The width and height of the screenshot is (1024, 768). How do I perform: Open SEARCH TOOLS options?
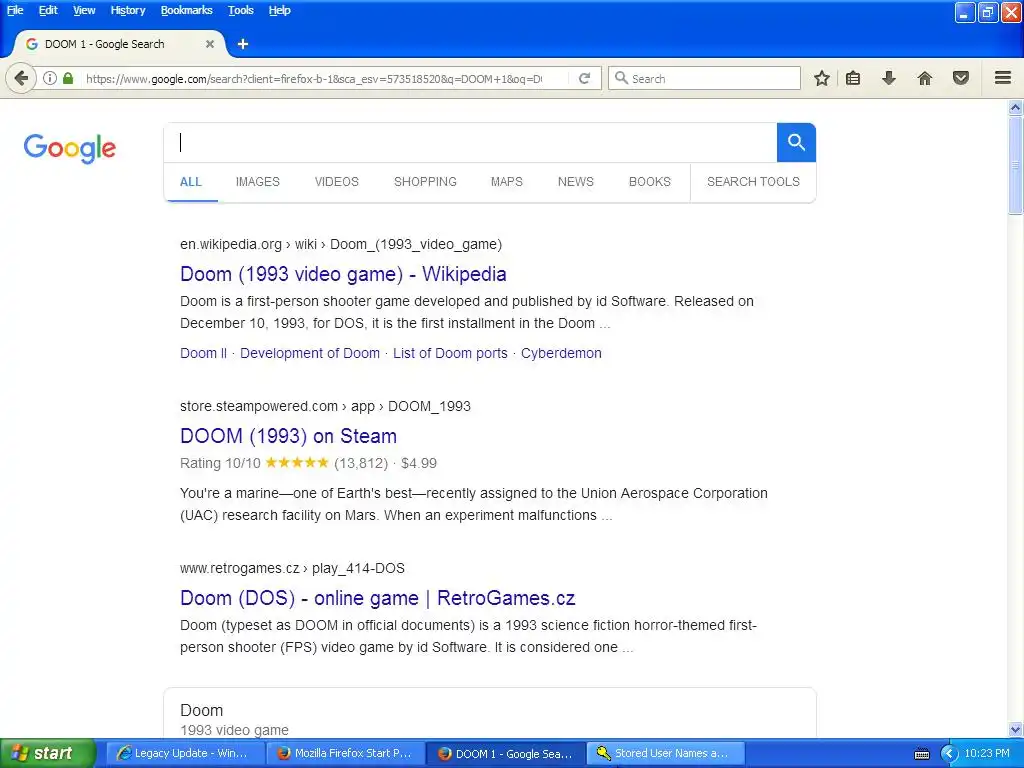click(x=753, y=182)
